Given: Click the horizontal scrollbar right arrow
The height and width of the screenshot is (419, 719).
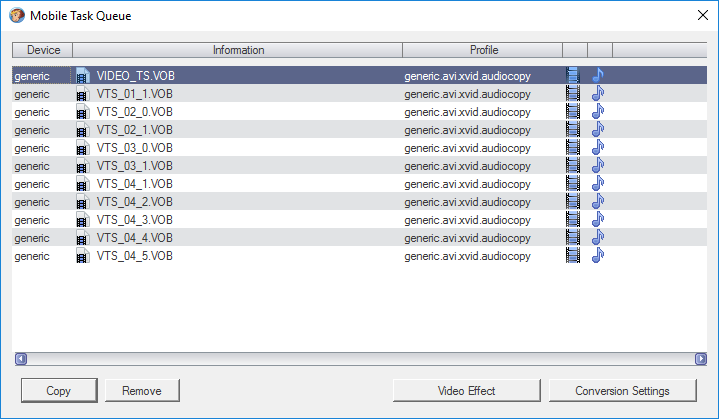Looking at the screenshot, I should click(700, 358).
